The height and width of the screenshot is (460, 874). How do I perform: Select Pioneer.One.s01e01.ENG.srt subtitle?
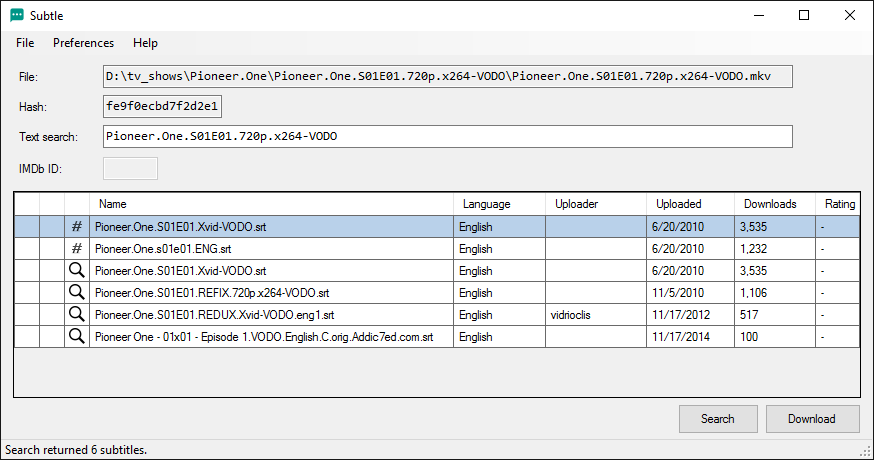pos(163,249)
